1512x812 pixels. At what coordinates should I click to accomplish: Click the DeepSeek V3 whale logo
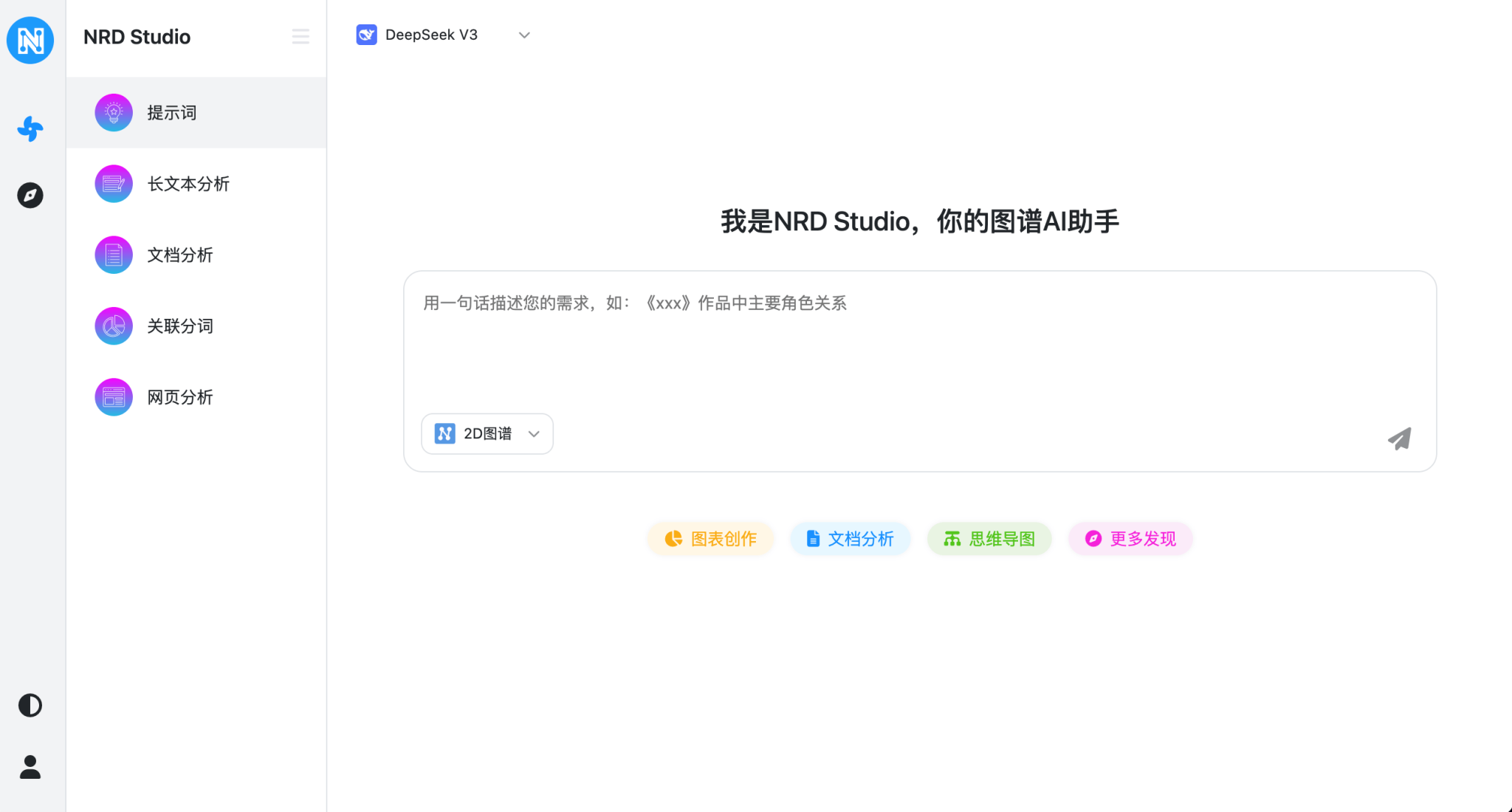tap(367, 35)
